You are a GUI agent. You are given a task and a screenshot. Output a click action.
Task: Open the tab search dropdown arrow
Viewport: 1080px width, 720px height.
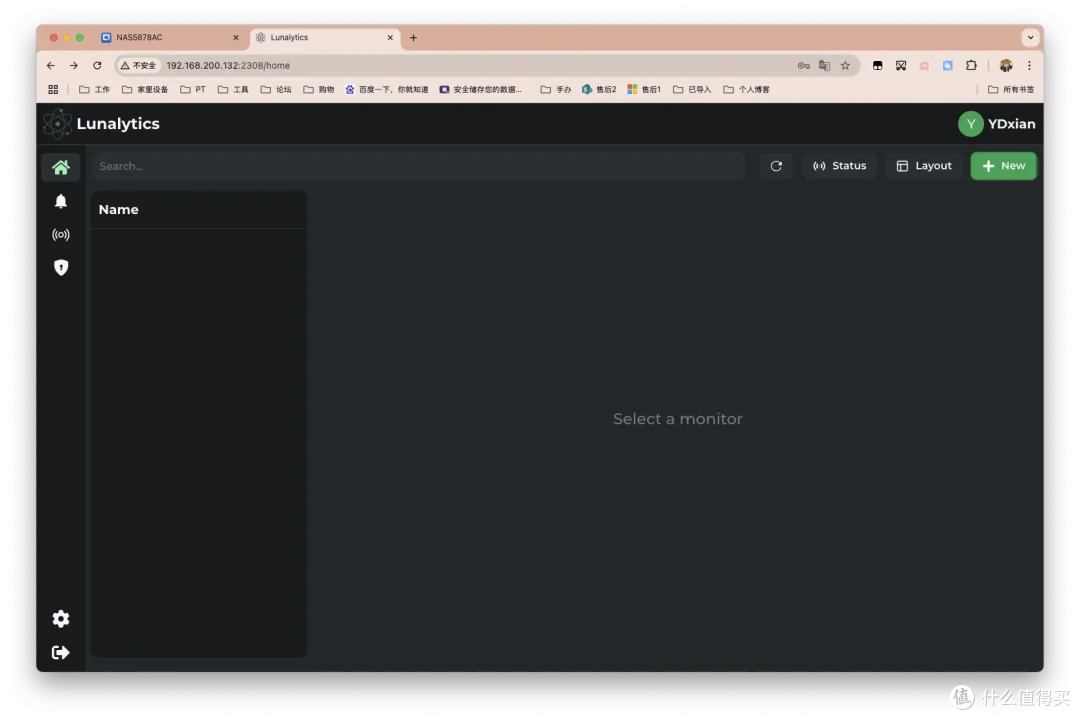point(1030,37)
